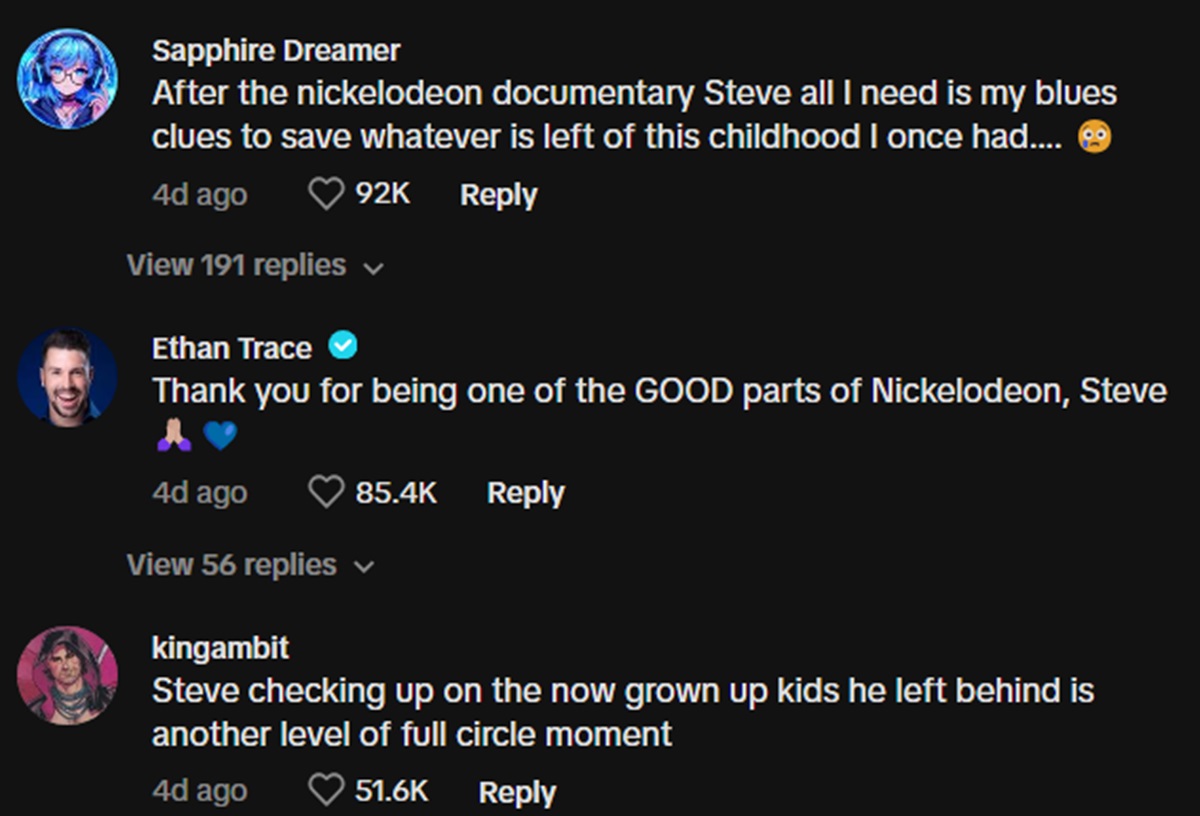1200x816 pixels.
Task: Click the 92K like count
Action: pyautogui.click(x=383, y=194)
